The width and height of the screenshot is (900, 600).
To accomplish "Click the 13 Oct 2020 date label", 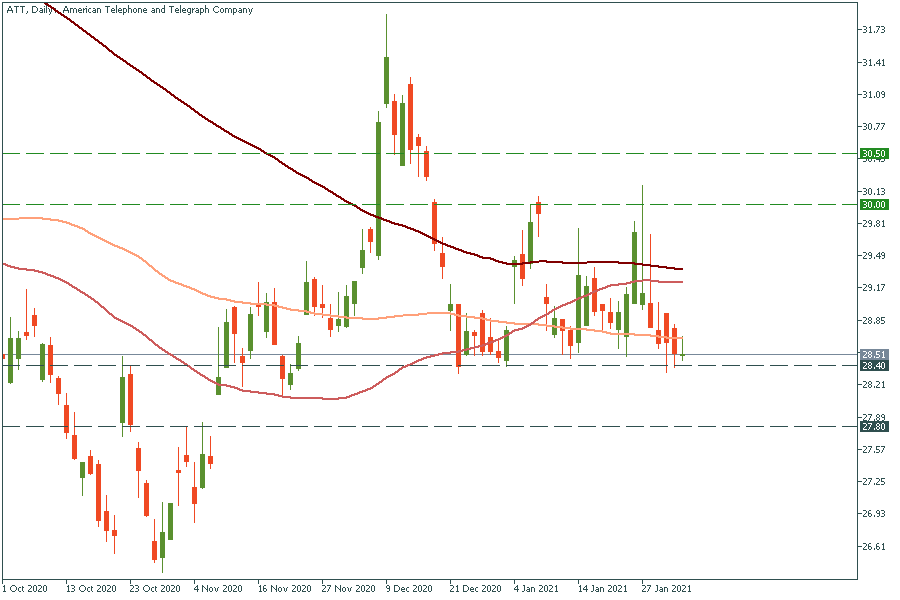I will click(x=89, y=589).
